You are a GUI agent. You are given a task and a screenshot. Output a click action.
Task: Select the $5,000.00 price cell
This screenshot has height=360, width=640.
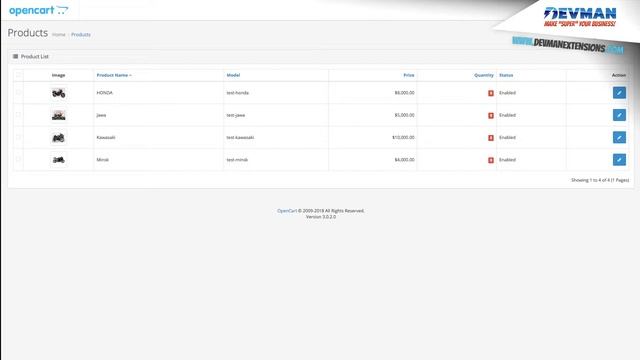[373, 115]
